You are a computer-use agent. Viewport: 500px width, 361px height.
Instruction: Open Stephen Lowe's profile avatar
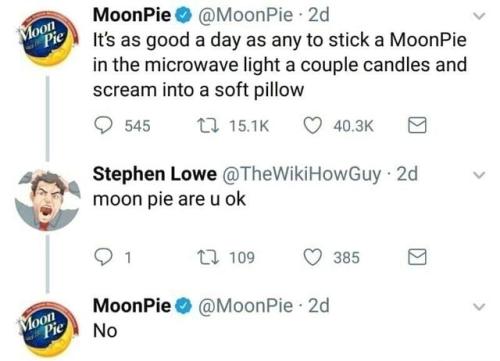(48, 200)
